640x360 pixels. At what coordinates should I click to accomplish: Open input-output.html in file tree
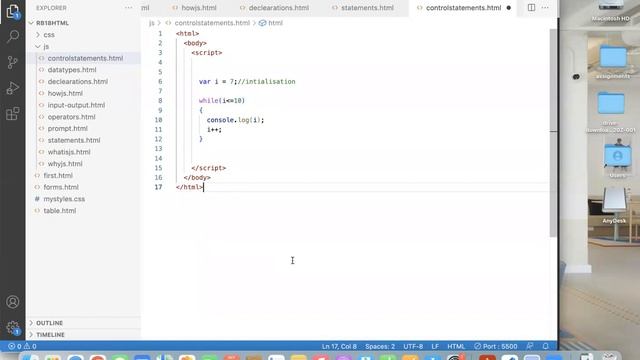tap(76, 105)
